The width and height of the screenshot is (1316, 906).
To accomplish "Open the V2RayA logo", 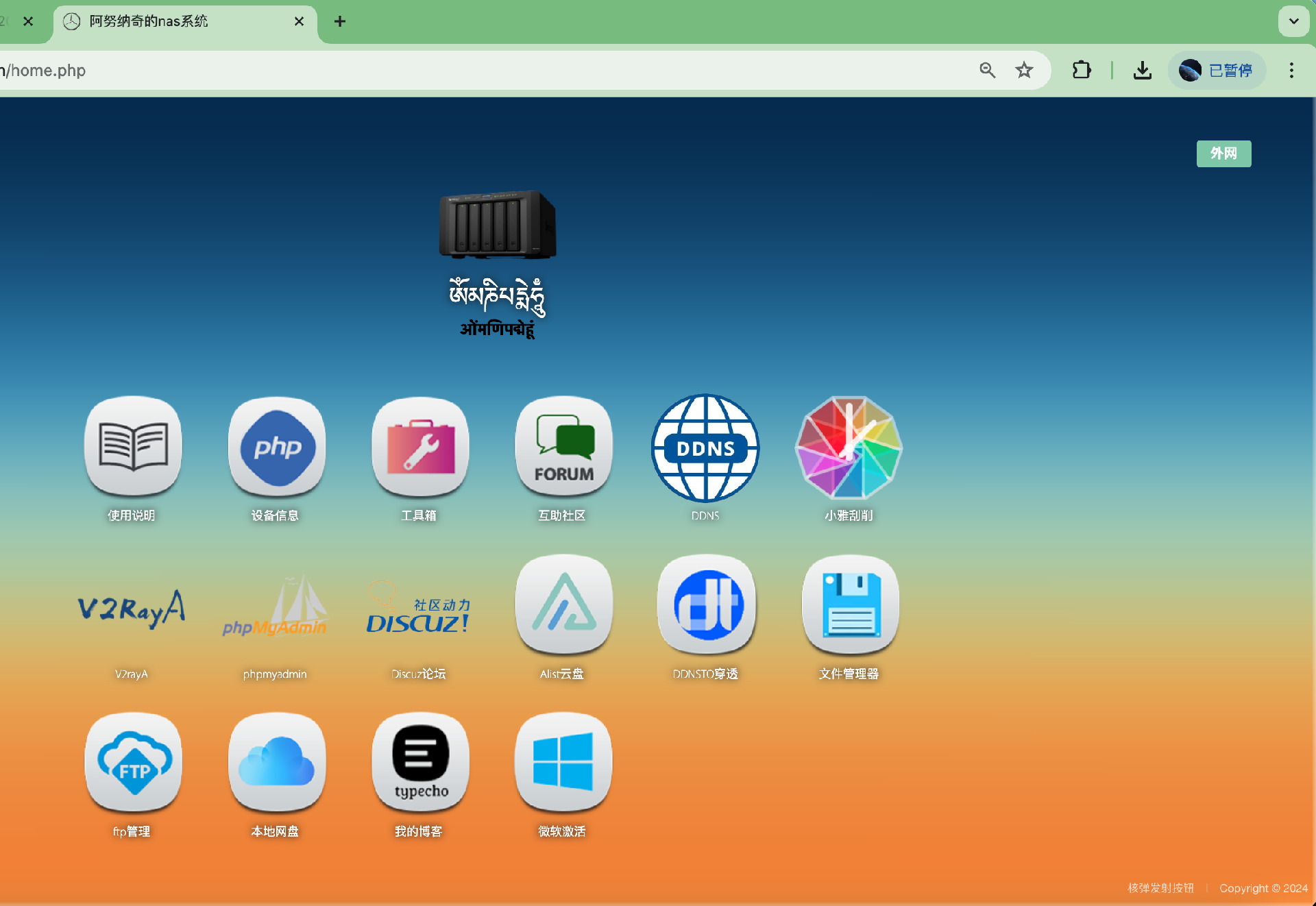I will [x=132, y=609].
